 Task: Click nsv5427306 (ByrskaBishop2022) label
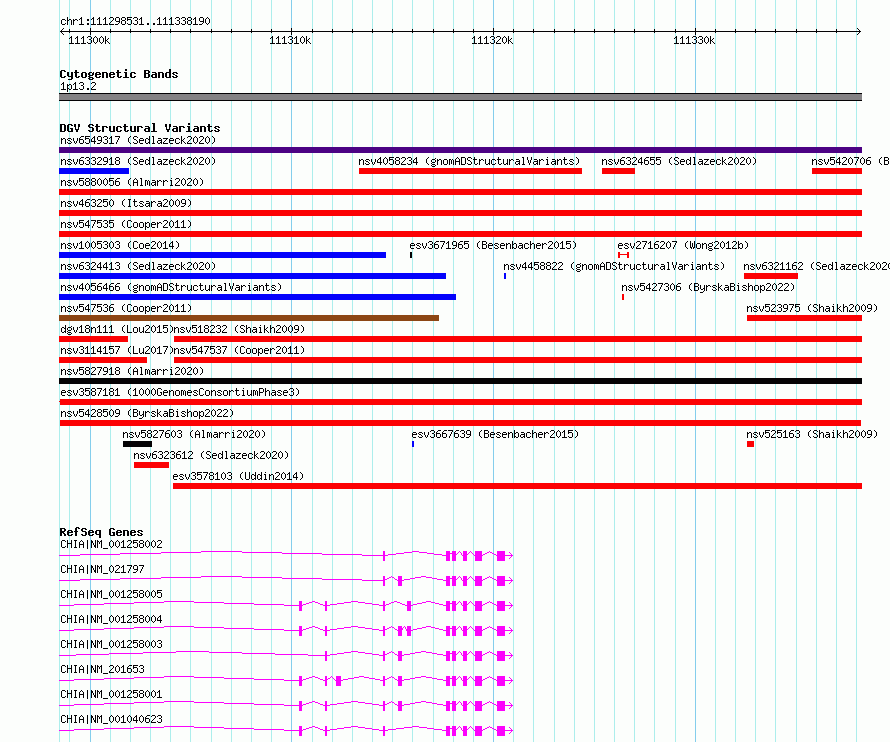pyautogui.click(x=708, y=287)
